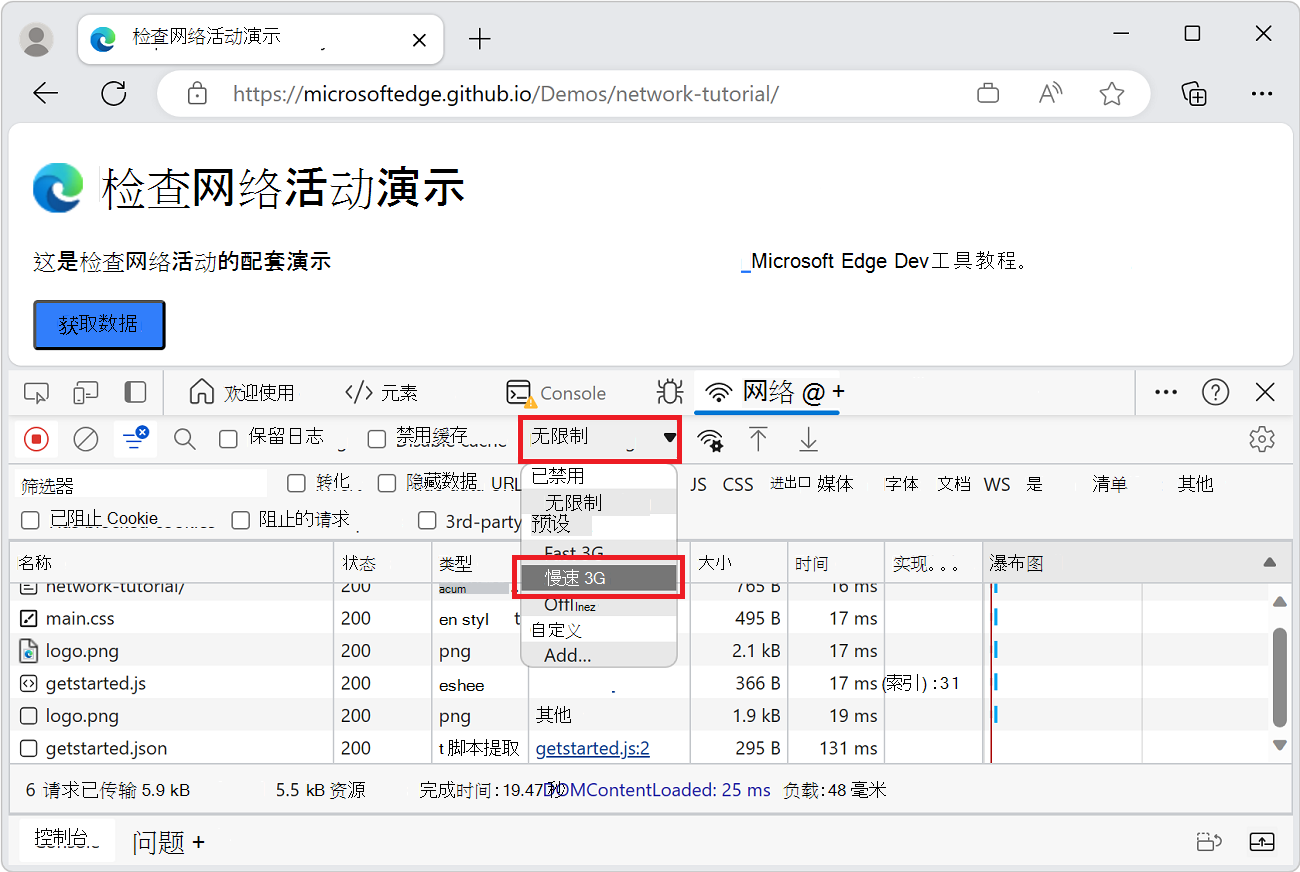The image size is (1300, 872).
Task: Open DevTools help icon
Action: 1215,392
